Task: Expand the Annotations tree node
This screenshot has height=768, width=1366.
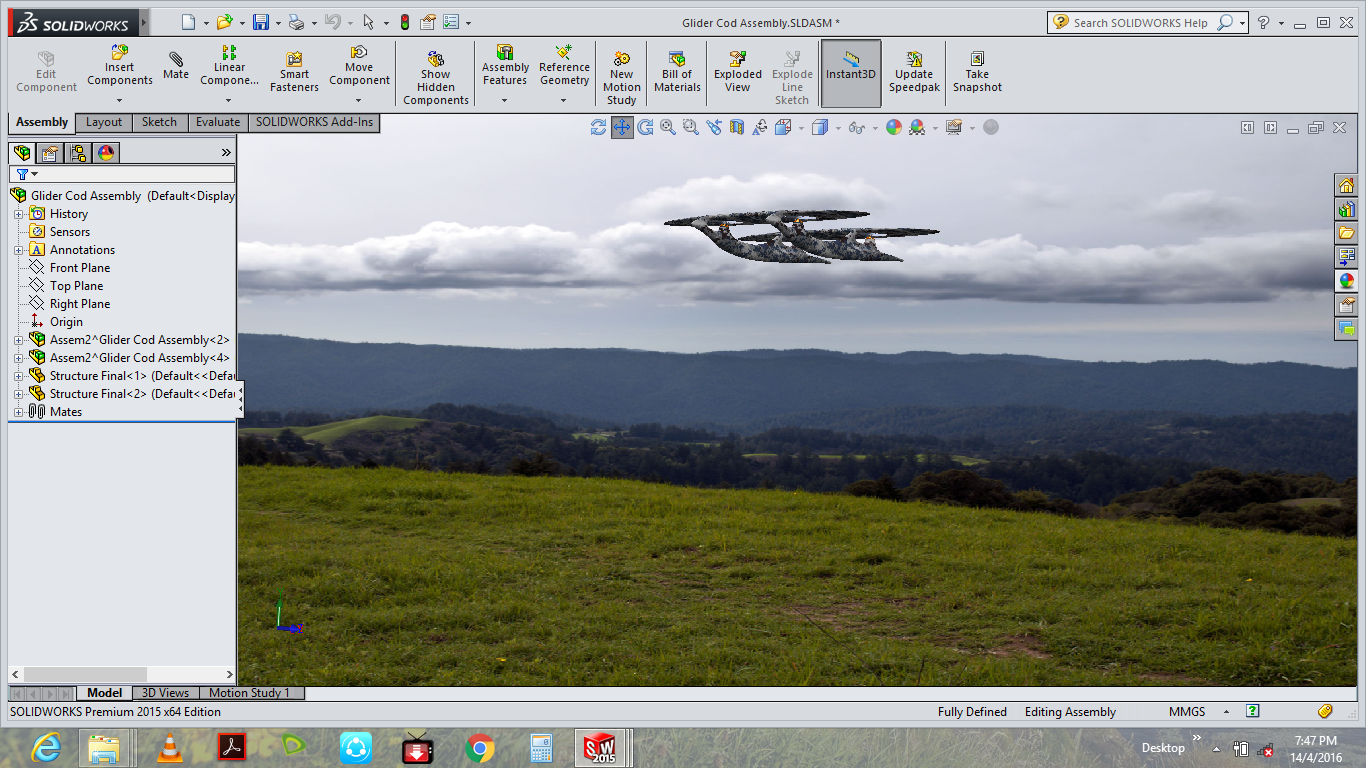Action: pos(18,250)
